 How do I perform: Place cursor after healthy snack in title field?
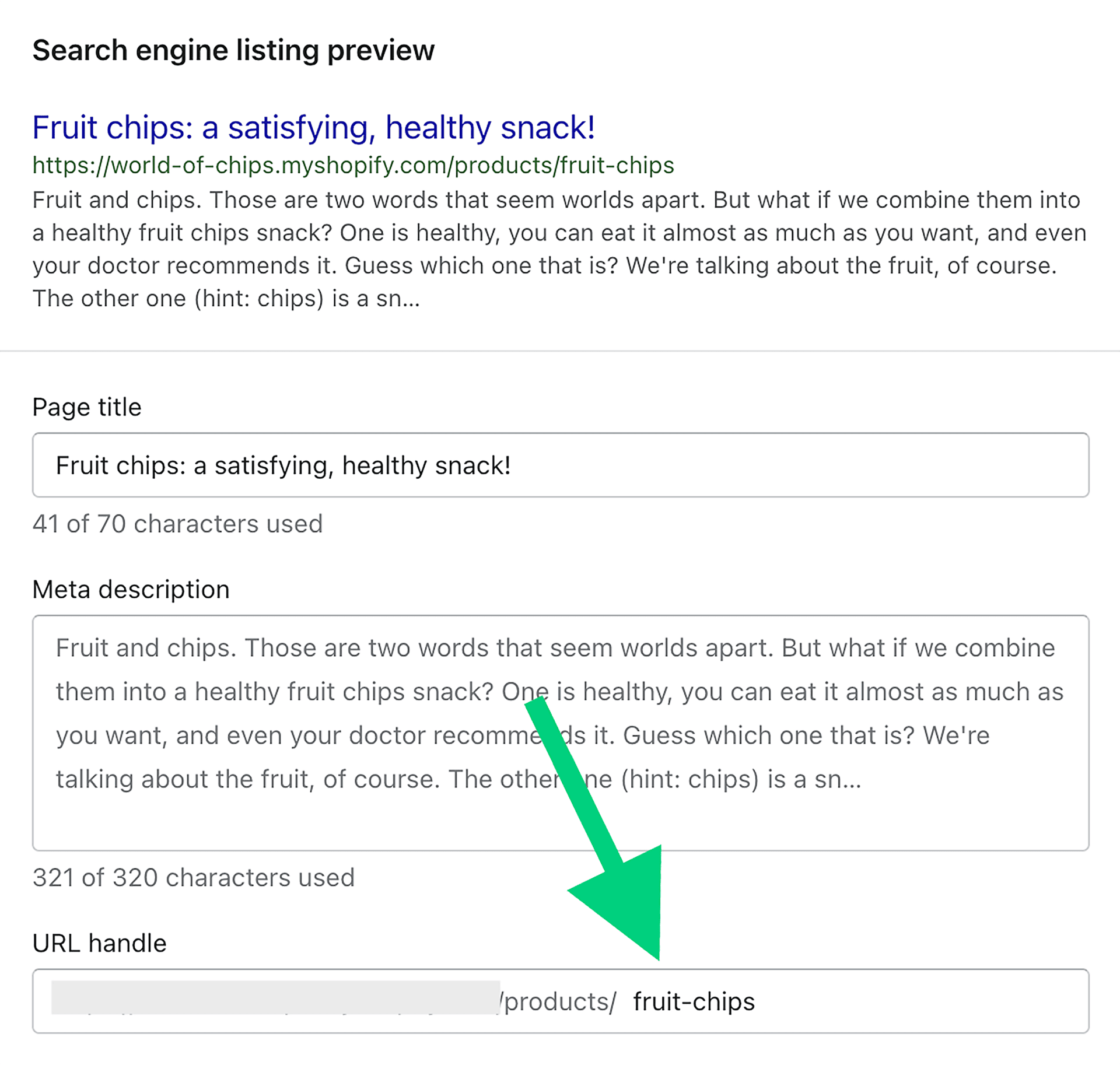pyautogui.click(x=513, y=465)
